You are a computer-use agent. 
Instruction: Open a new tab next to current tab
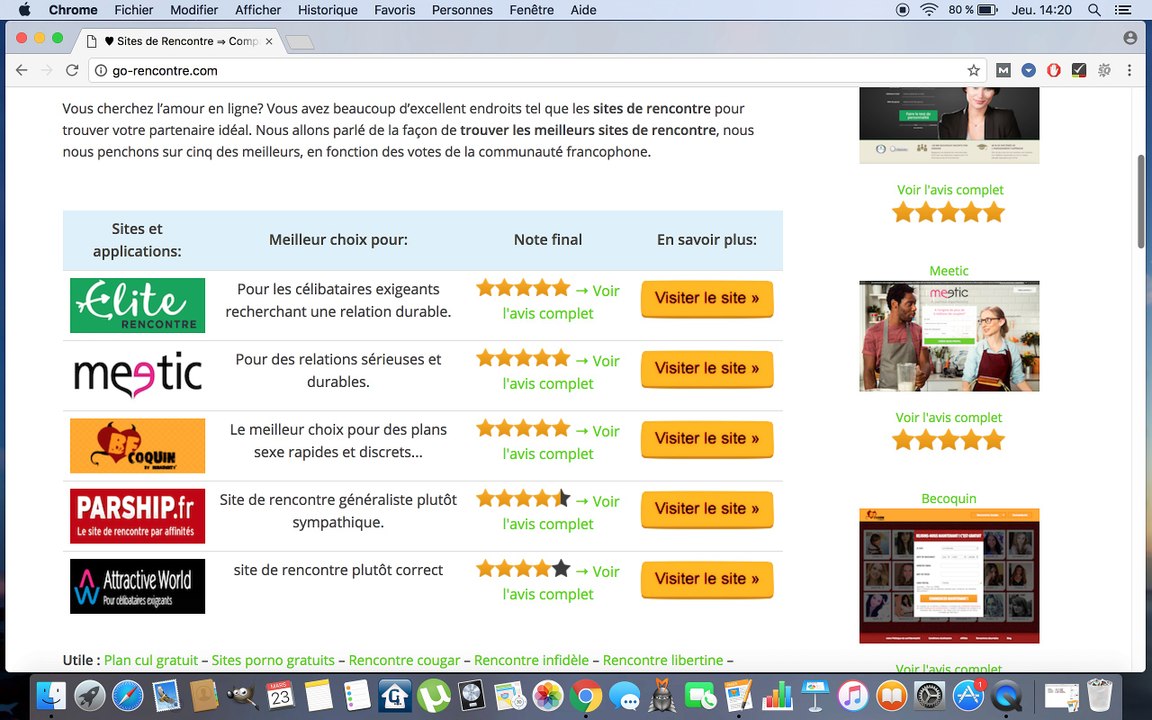(x=300, y=43)
